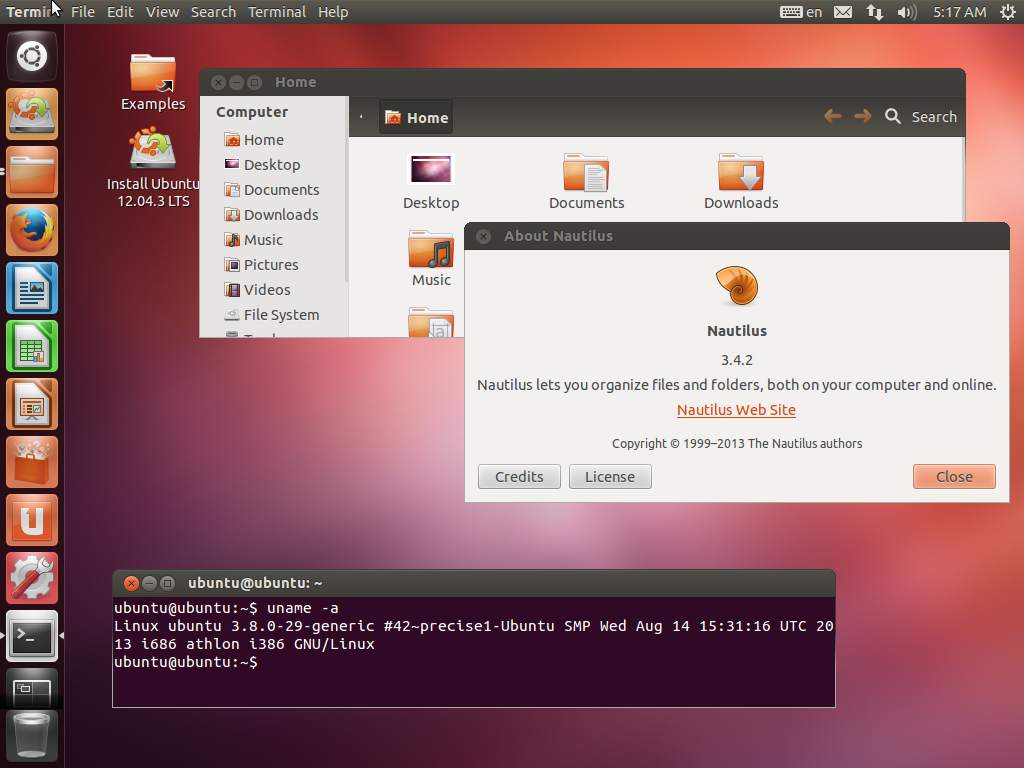
Task: Open the network connection indicator
Action: tap(874, 12)
